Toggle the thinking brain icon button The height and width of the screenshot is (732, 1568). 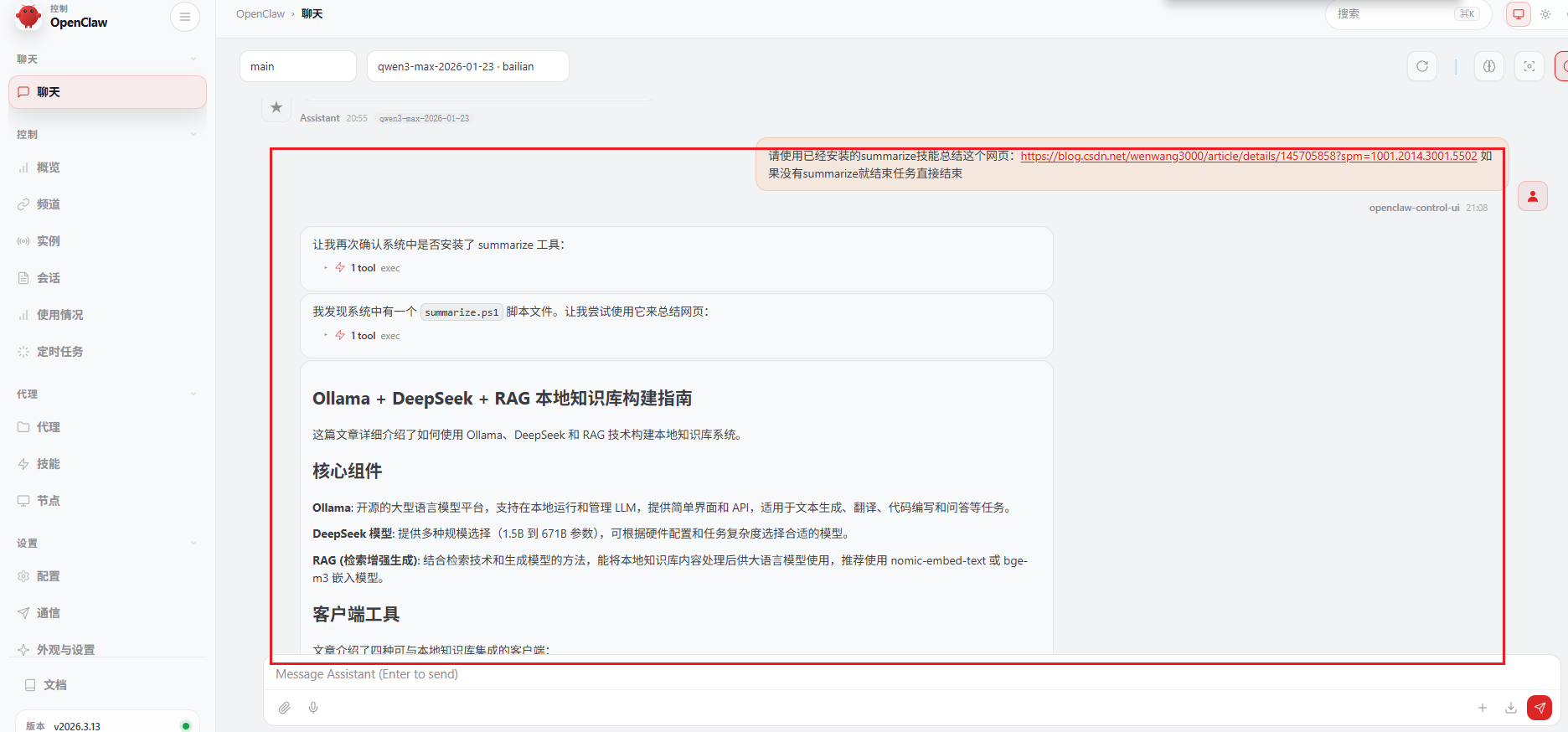(1489, 66)
